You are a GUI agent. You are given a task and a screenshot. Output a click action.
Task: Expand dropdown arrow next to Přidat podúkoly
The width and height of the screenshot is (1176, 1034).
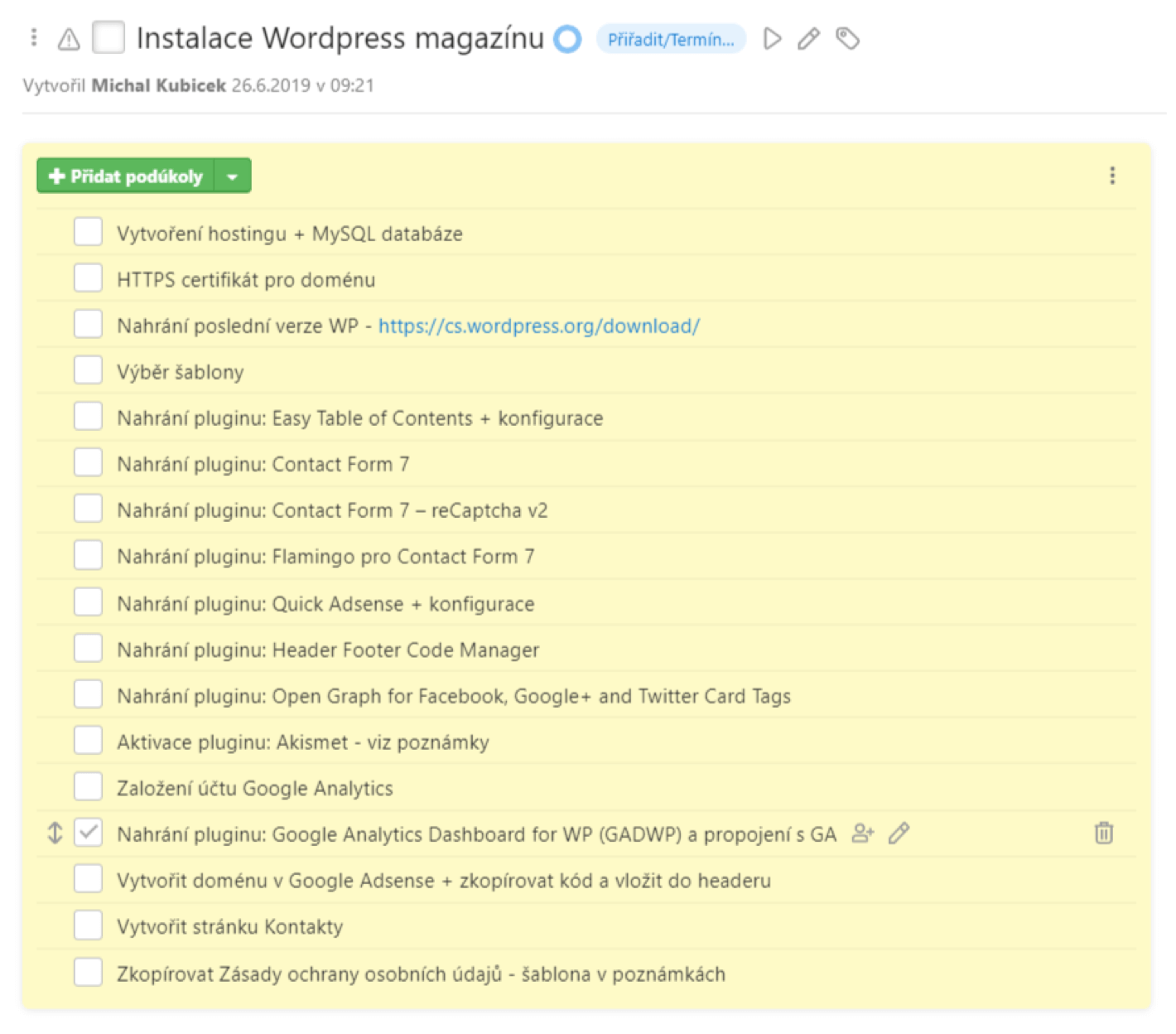pos(233,176)
